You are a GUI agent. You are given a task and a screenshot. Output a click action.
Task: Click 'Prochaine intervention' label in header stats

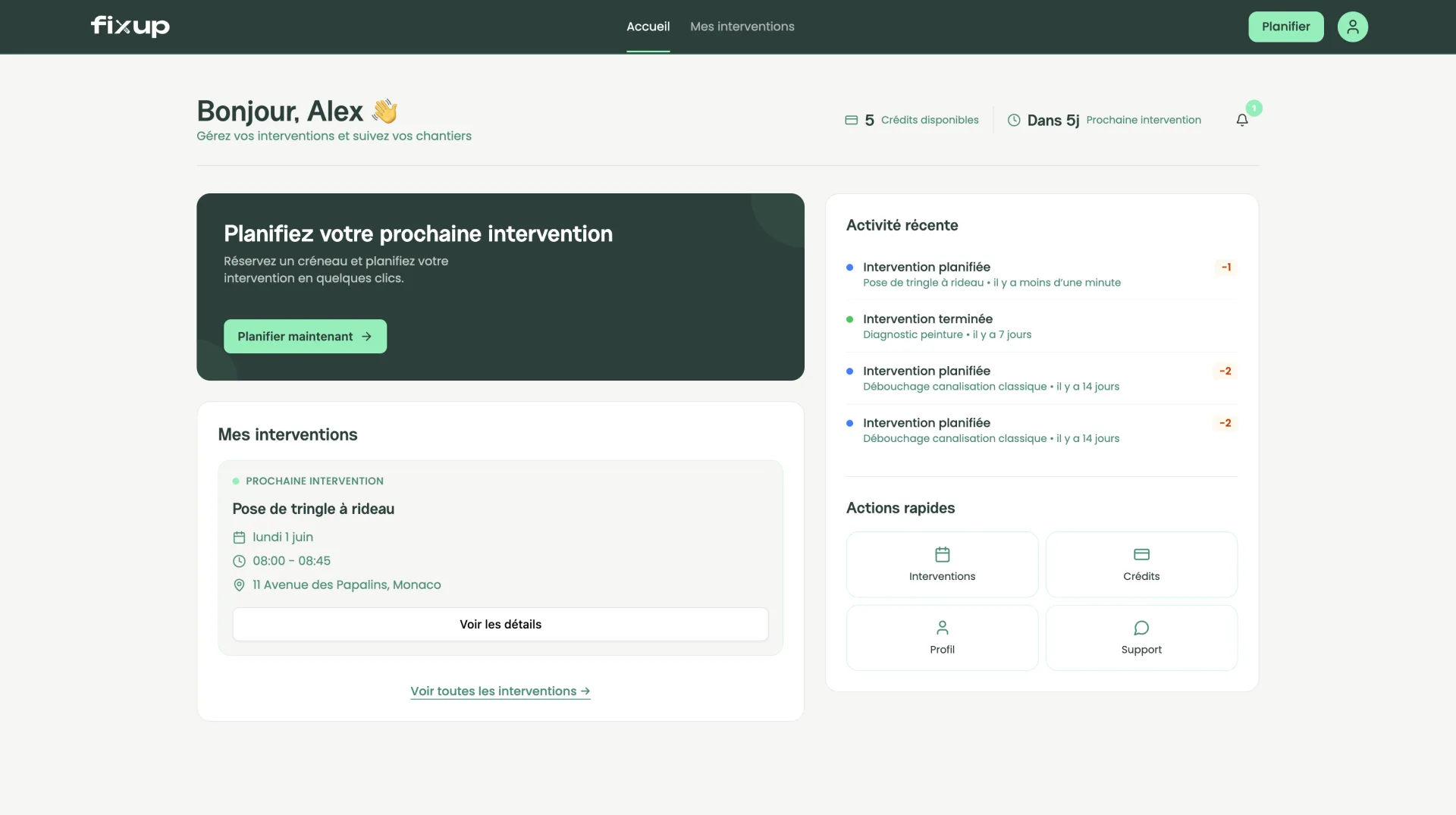click(1144, 120)
